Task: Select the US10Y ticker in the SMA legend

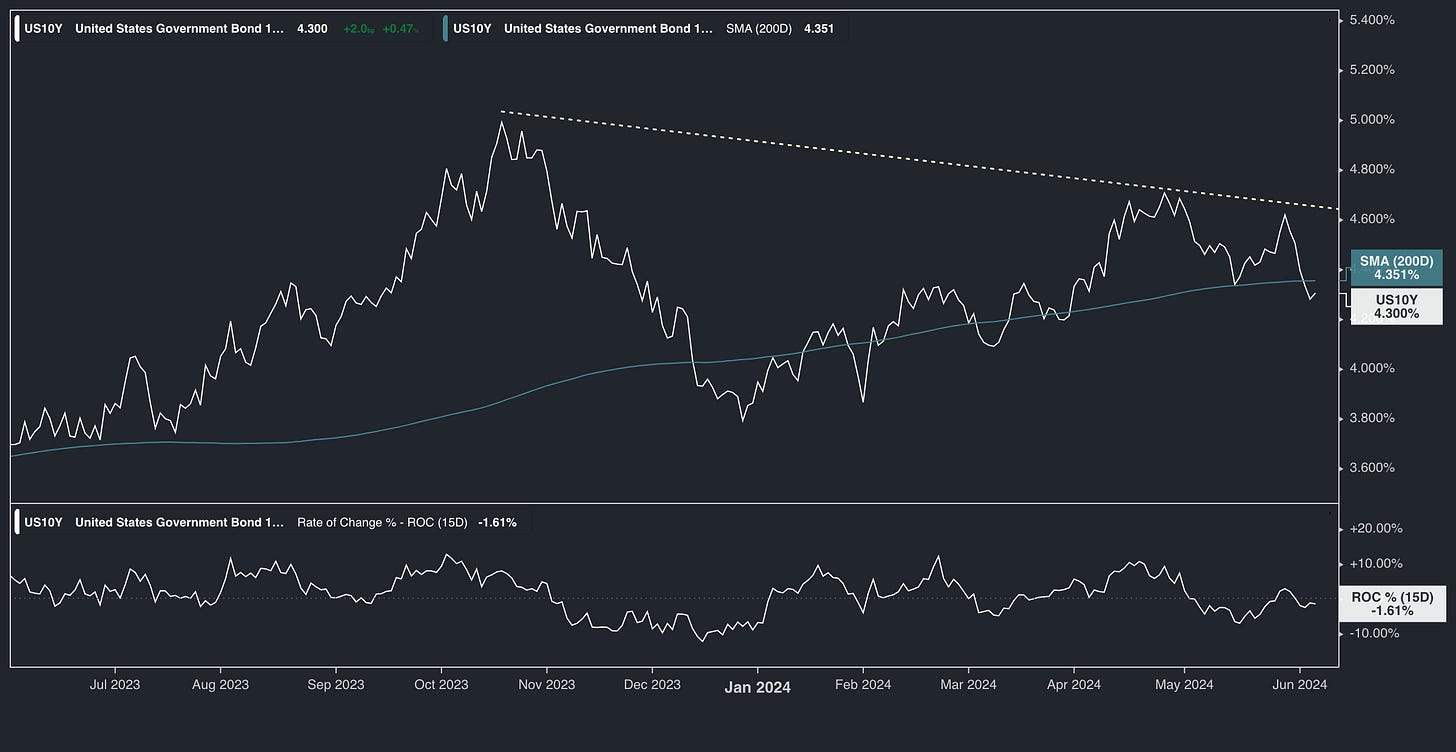Action: pos(472,29)
